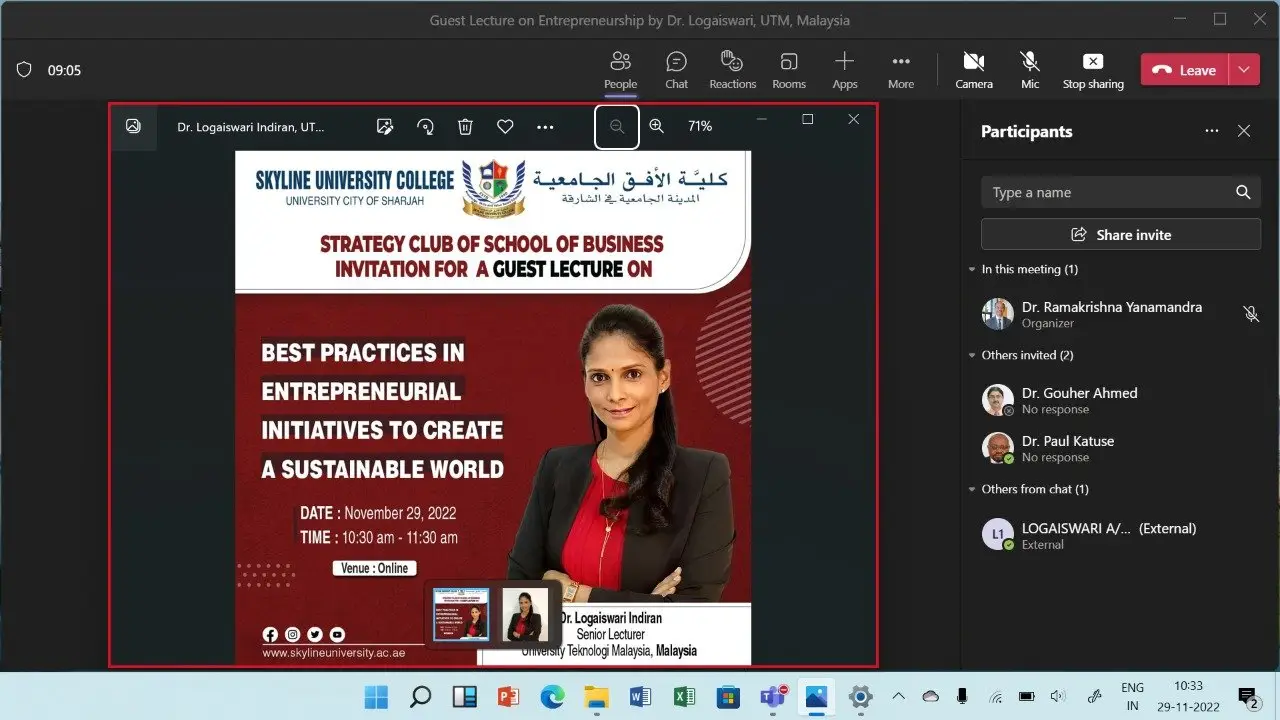The width and height of the screenshot is (1280, 720).
Task: Show hidden tray icons chevron
Action: click(x=898, y=696)
